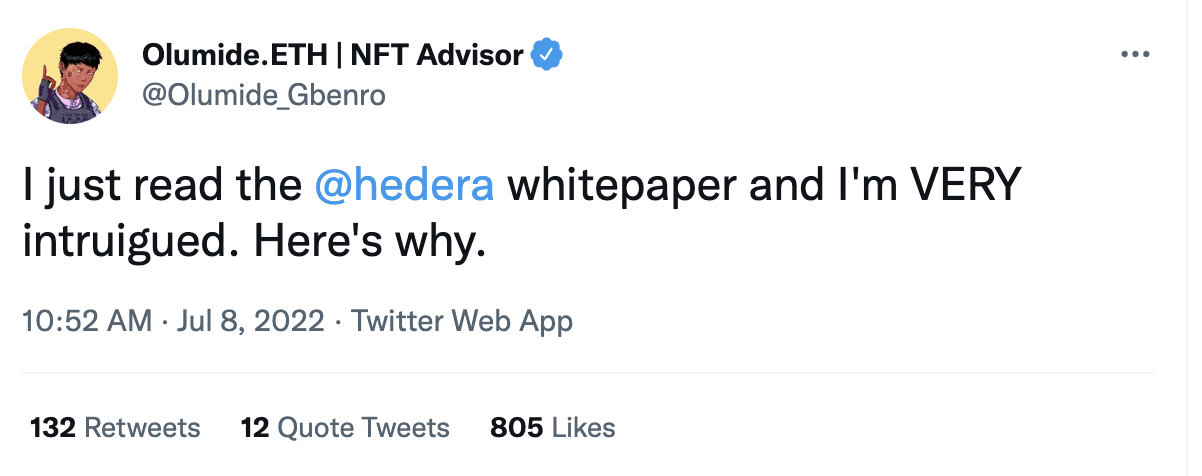Image resolution: width=1202 pixels, height=476 pixels.
Task: Click the number 12 before Quote Tweets
Action: pos(254,428)
